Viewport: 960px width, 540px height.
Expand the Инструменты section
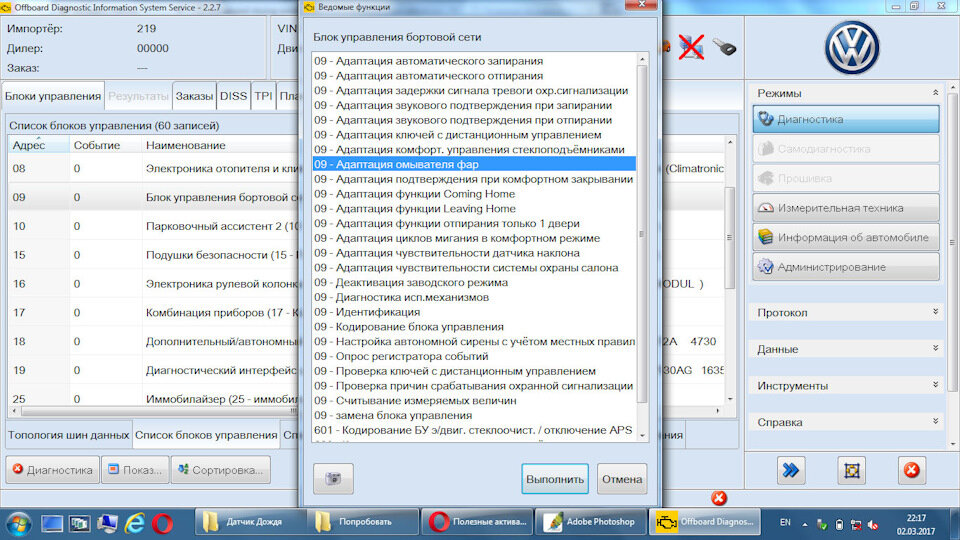tap(935, 384)
